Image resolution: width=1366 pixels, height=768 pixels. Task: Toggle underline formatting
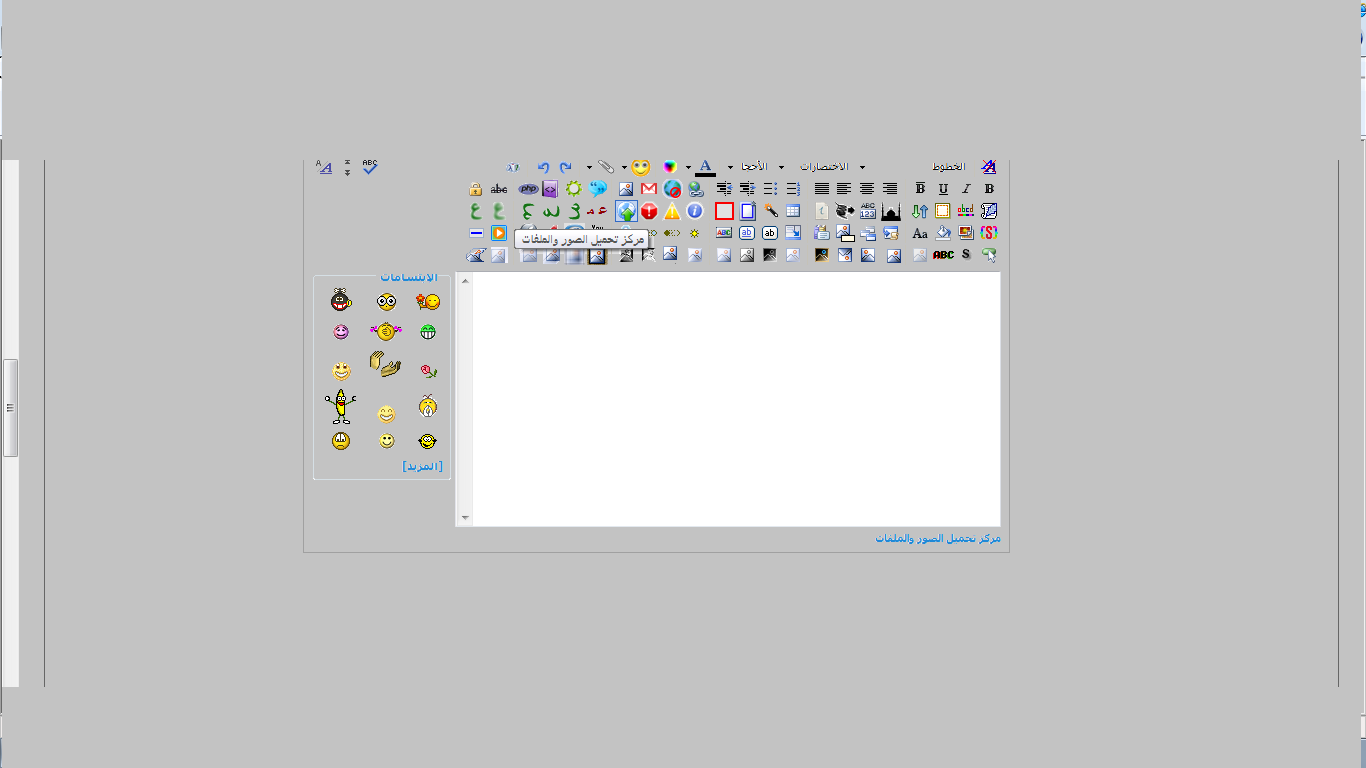tap(943, 189)
